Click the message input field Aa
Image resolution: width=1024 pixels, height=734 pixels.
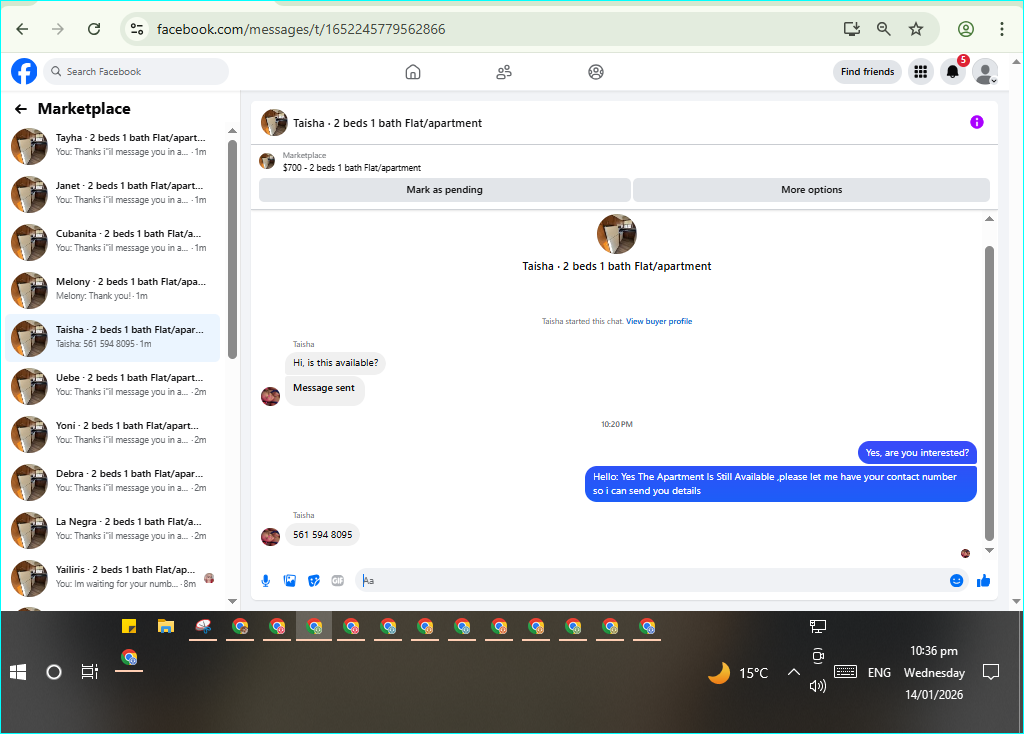click(x=653, y=581)
